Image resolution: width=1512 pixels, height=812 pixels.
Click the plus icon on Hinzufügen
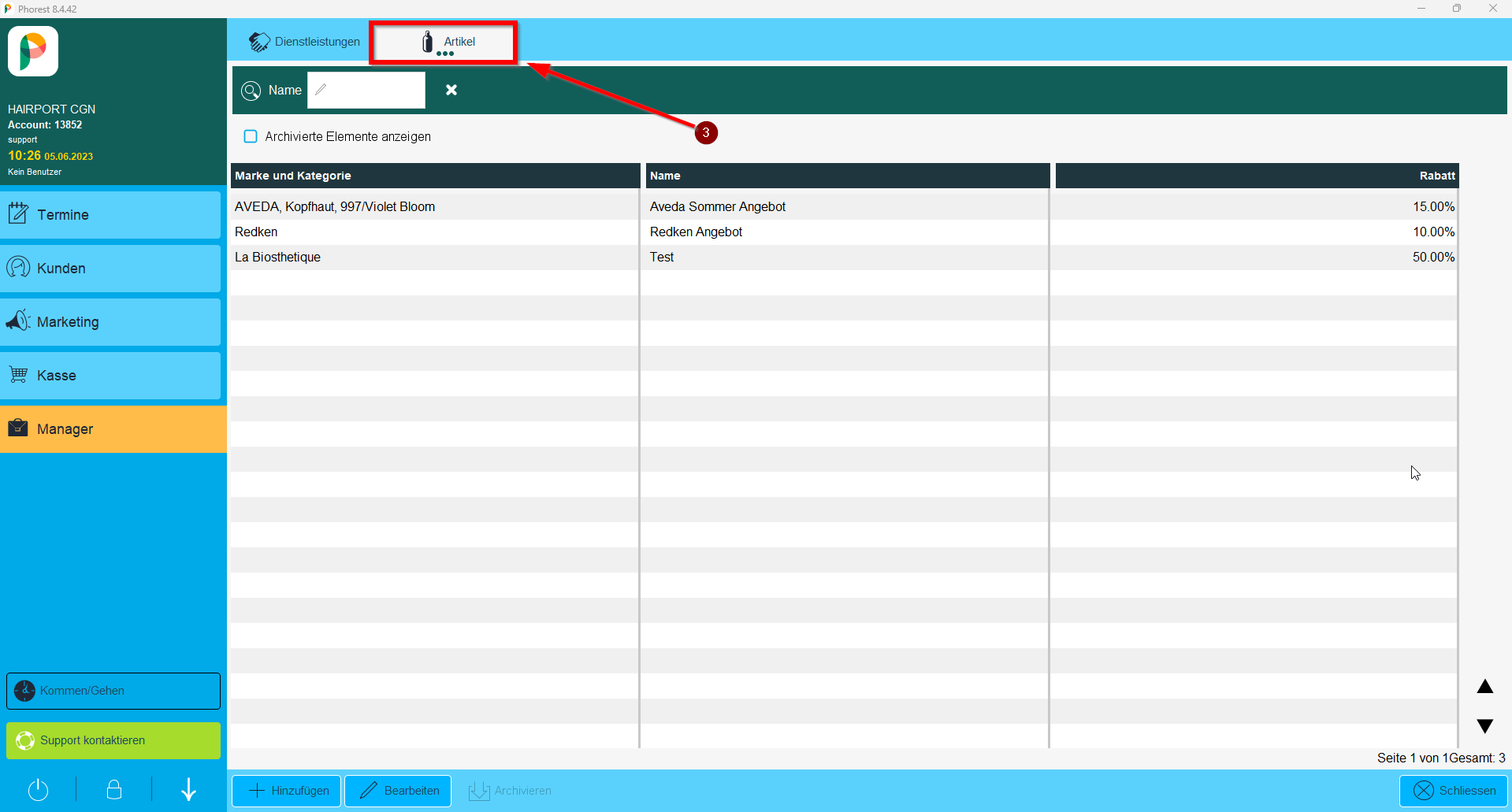[x=257, y=790]
